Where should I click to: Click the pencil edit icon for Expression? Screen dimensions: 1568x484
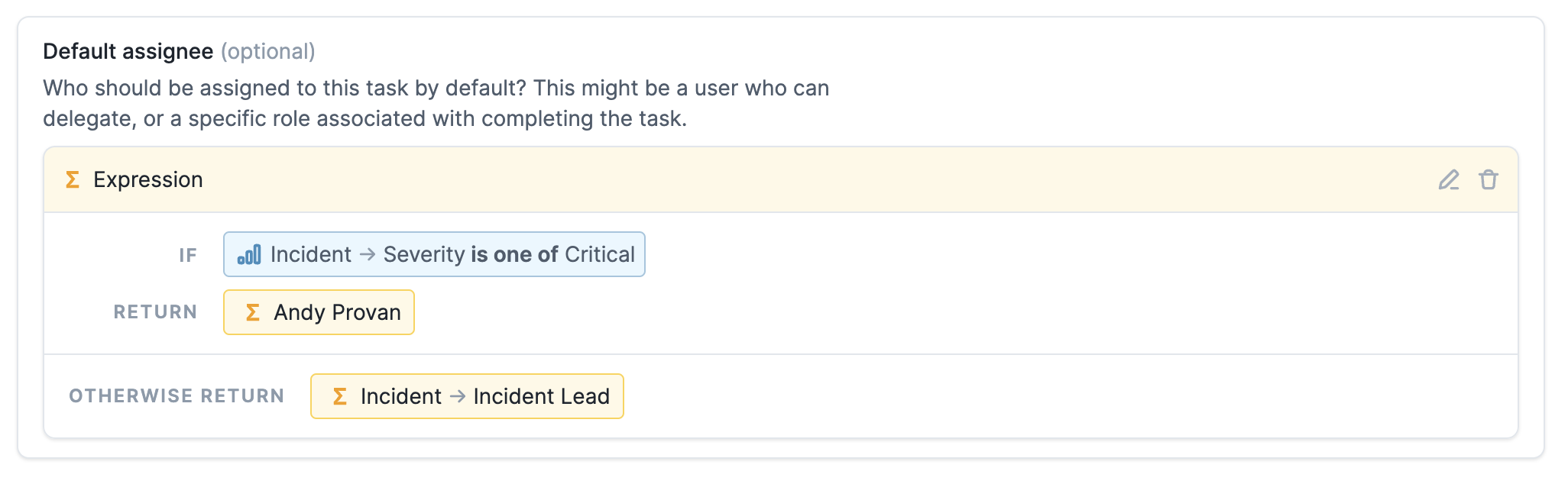click(1448, 180)
